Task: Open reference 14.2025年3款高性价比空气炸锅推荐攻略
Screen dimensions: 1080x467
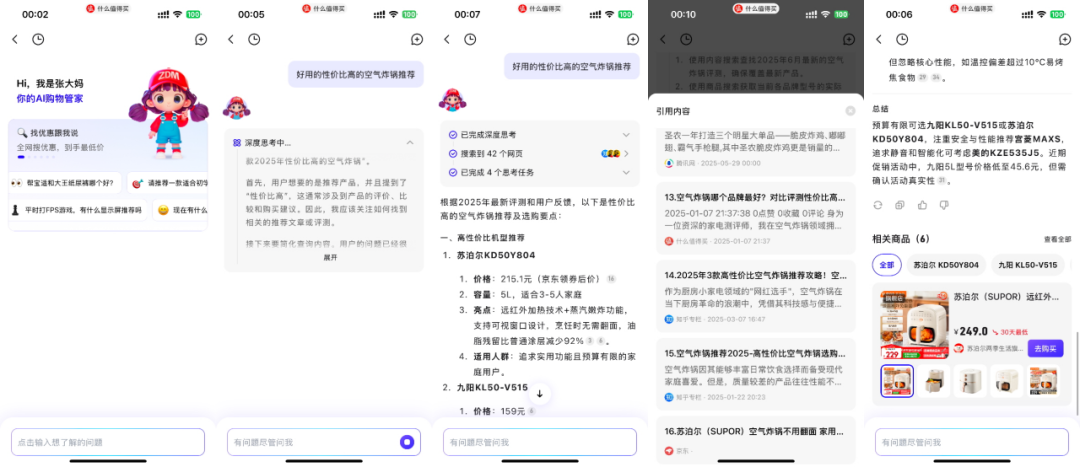Action: click(x=756, y=295)
